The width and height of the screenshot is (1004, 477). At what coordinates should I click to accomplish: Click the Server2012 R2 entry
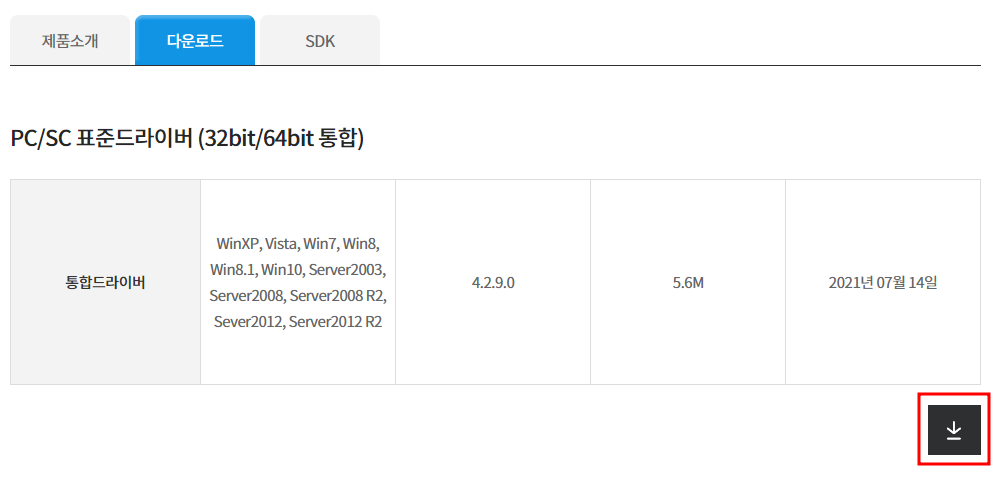click(335, 322)
